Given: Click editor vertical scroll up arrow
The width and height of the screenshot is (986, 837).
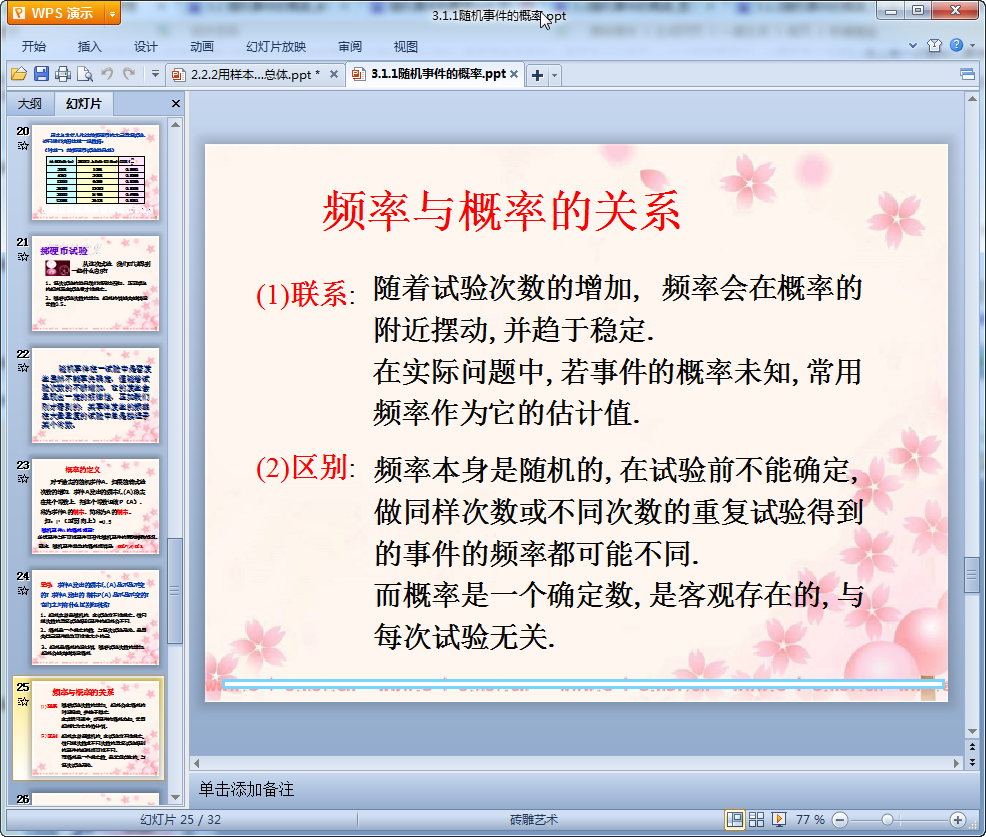Looking at the screenshot, I should [x=972, y=99].
